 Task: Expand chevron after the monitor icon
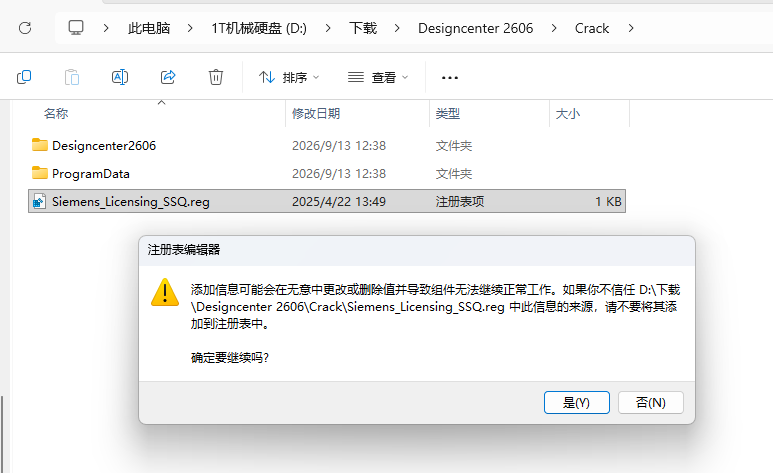click(x=105, y=28)
